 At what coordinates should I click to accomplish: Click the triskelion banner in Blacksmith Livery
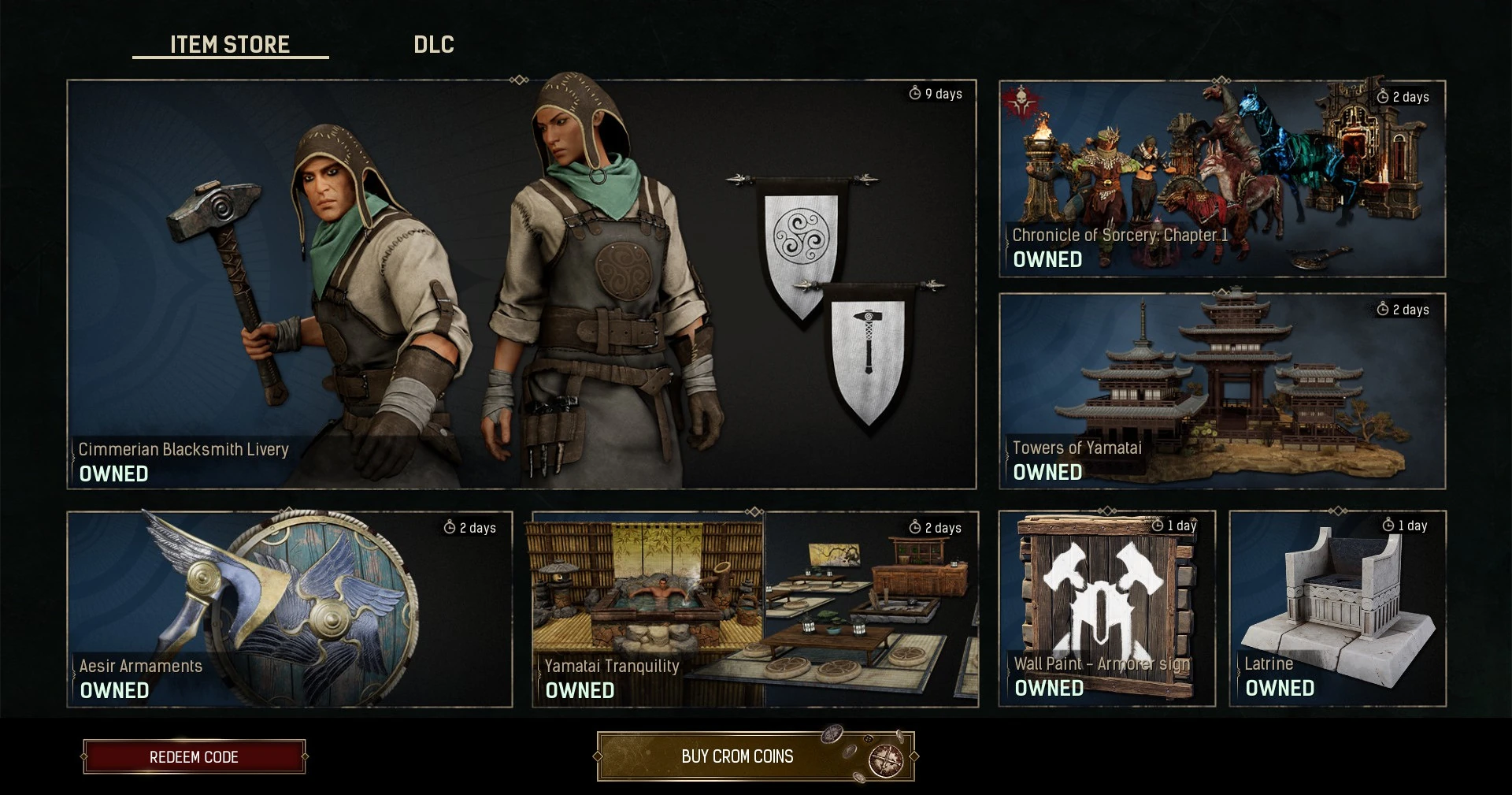point(801,247)
